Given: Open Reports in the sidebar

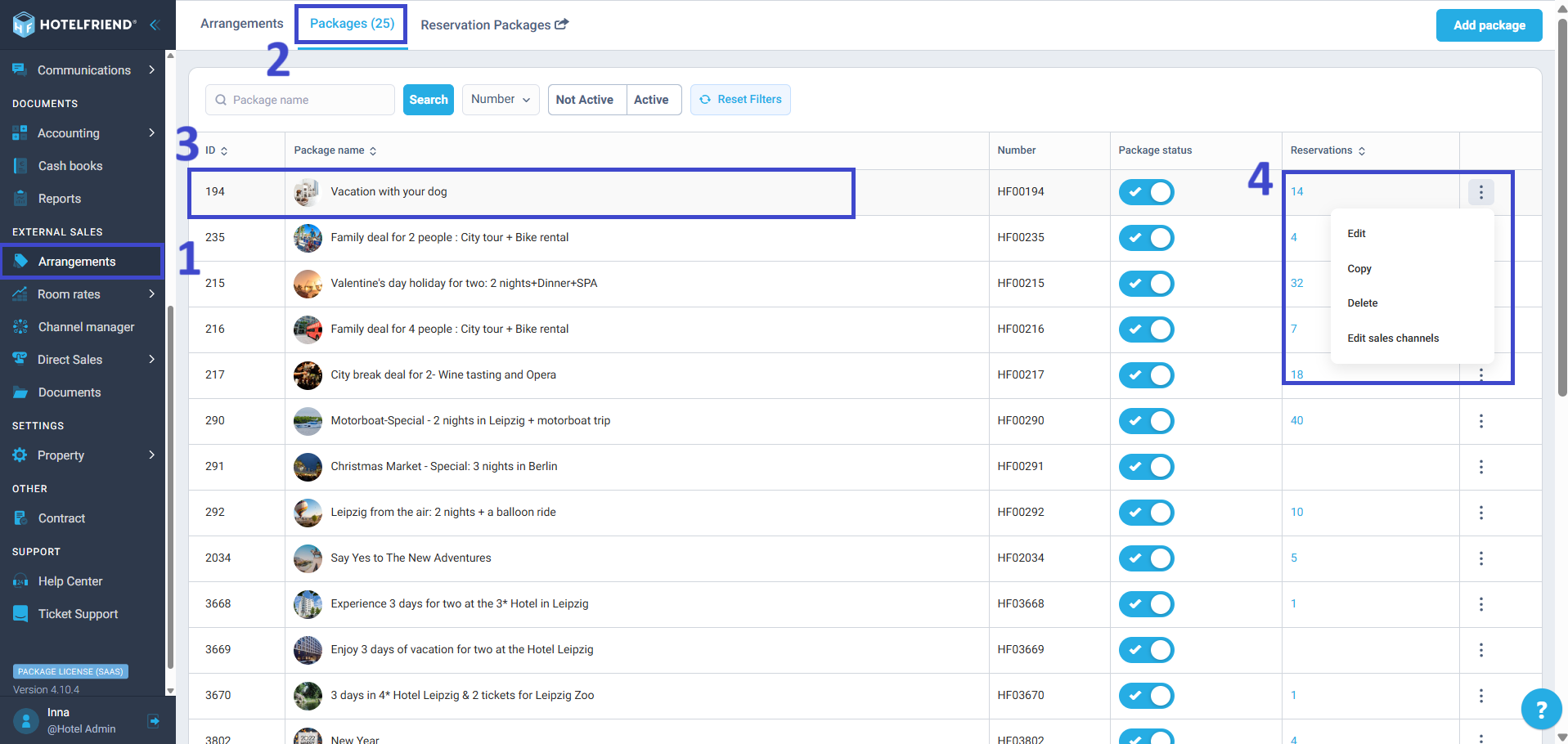Looking at the screenshot, I should point(60,199).
